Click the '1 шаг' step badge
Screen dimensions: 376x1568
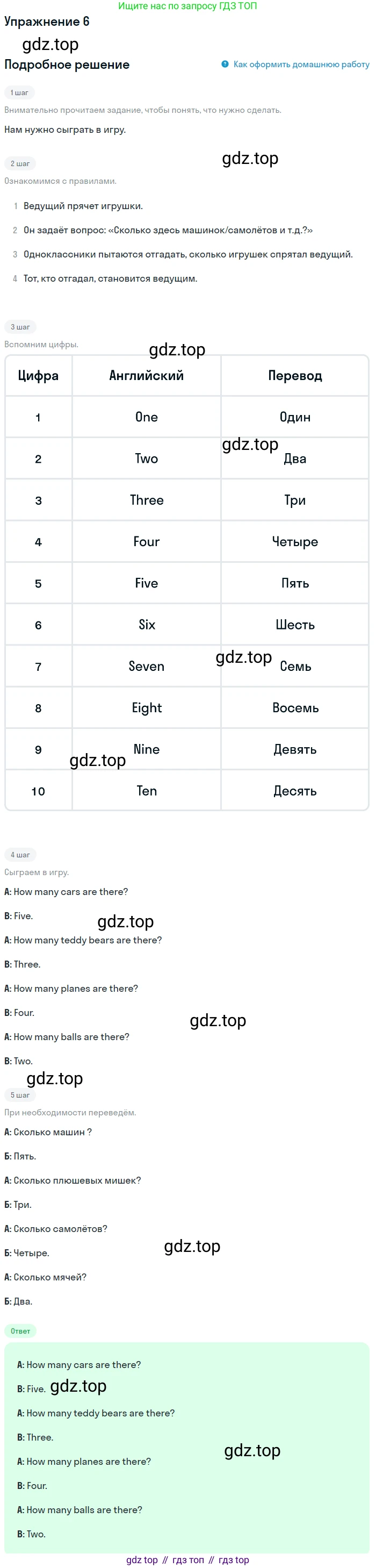(x=19, y=92)
